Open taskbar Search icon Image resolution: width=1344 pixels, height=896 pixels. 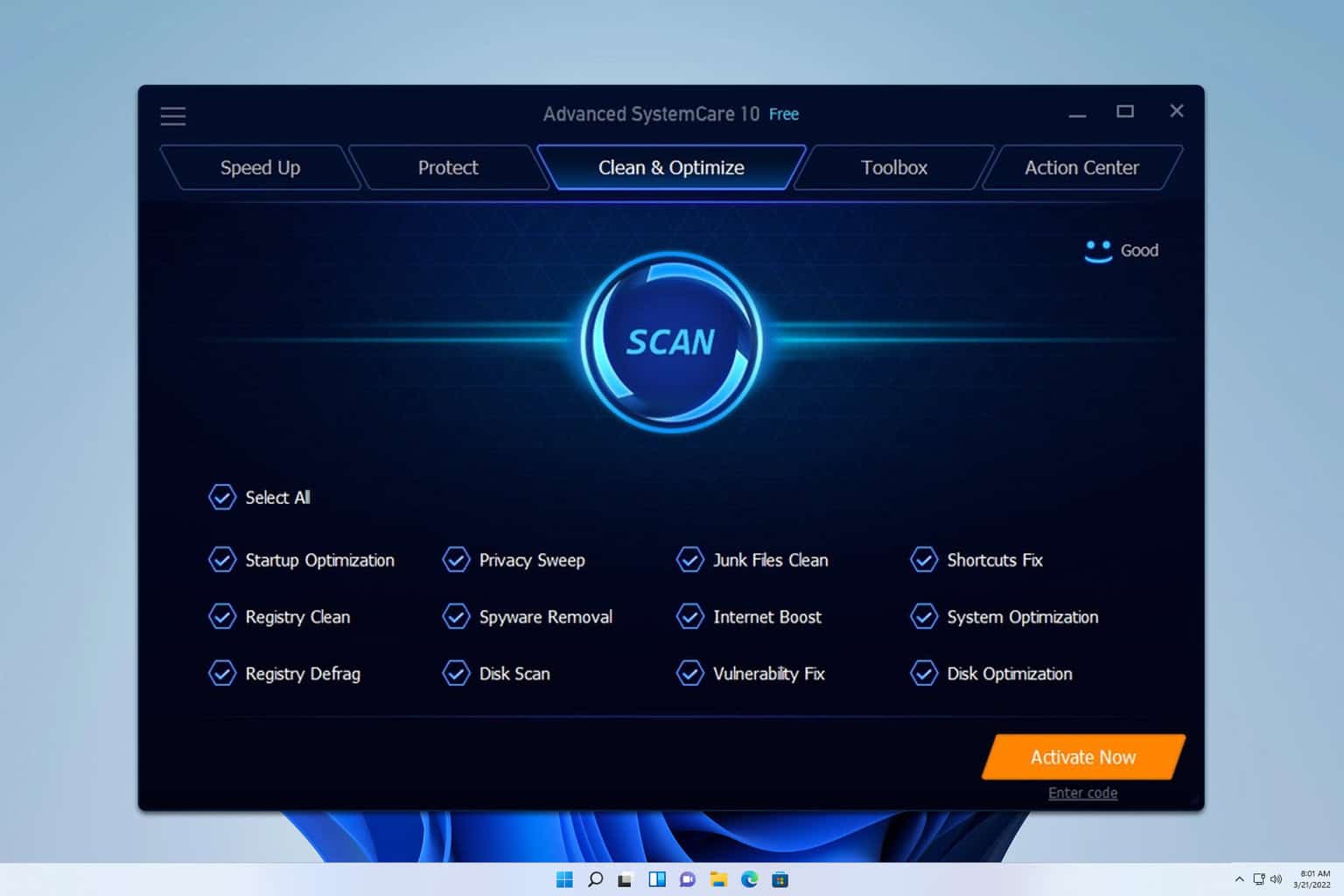point(595,879)
